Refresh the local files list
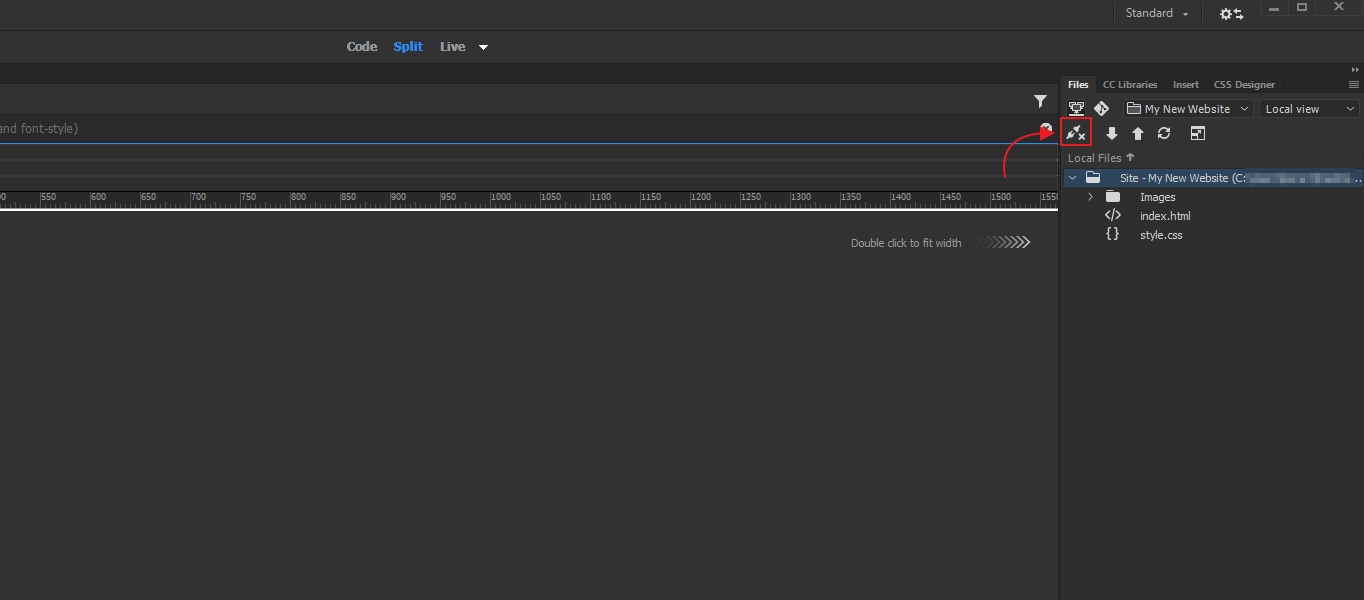 (1163, 133)
